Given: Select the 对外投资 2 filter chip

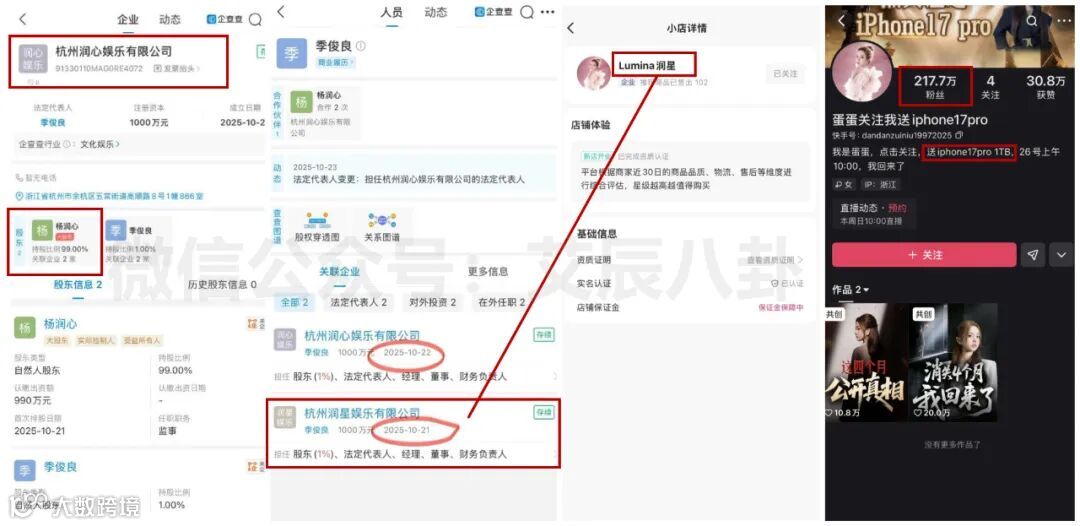Looking at the screenshot, I should (x=433, y=302).
